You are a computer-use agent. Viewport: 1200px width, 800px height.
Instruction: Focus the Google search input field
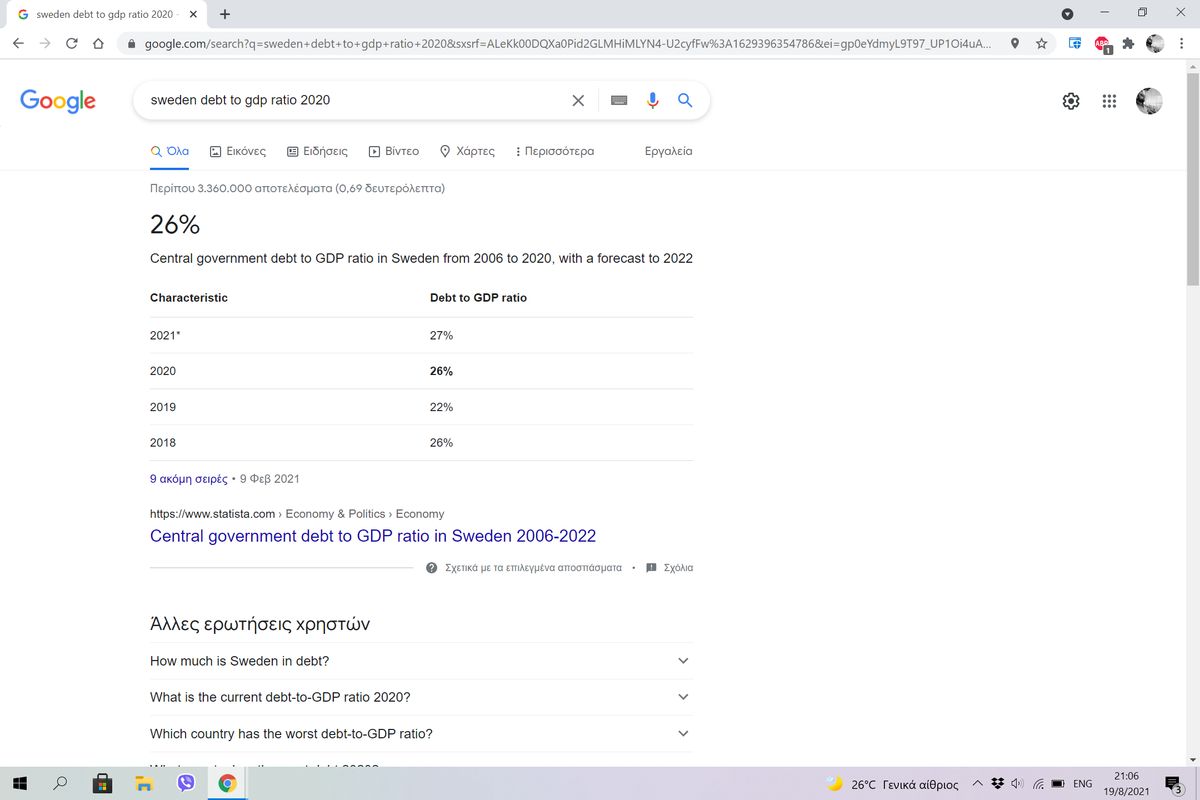click(x=355, y=100)
